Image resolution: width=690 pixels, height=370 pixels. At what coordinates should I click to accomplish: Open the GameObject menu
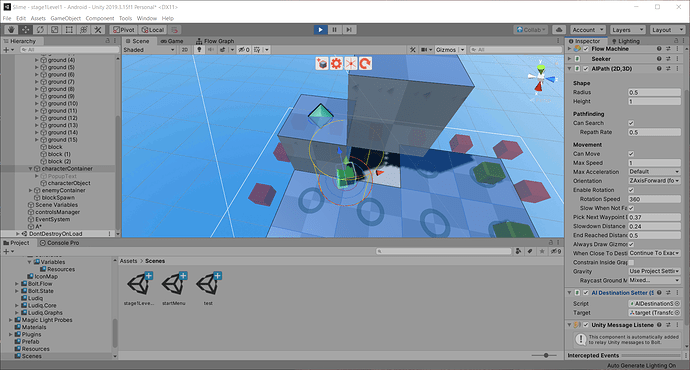[66, 18]
